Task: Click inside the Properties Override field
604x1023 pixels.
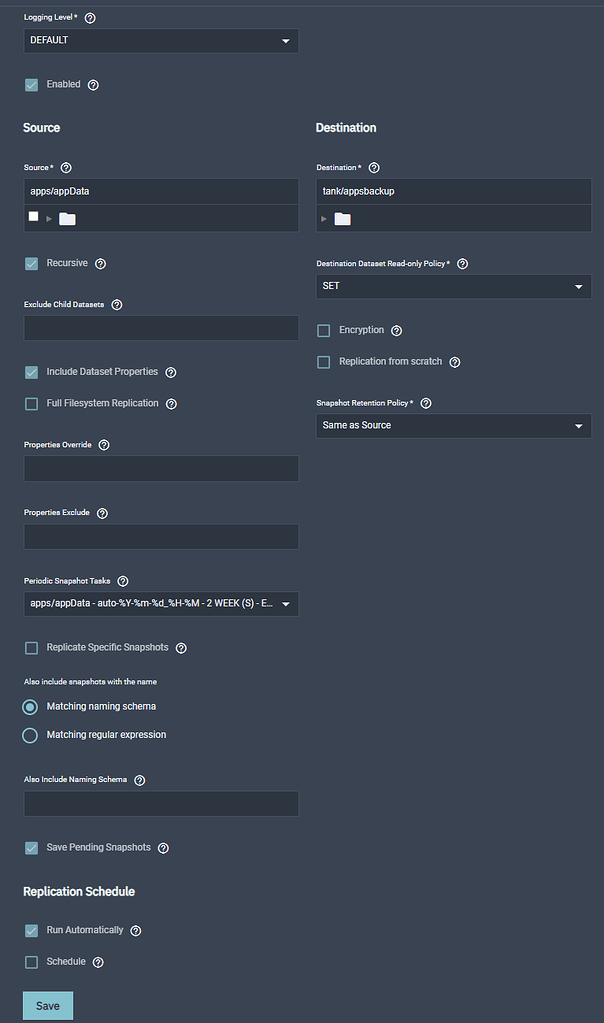Action: pyautogui.click(x=160, y=468)
